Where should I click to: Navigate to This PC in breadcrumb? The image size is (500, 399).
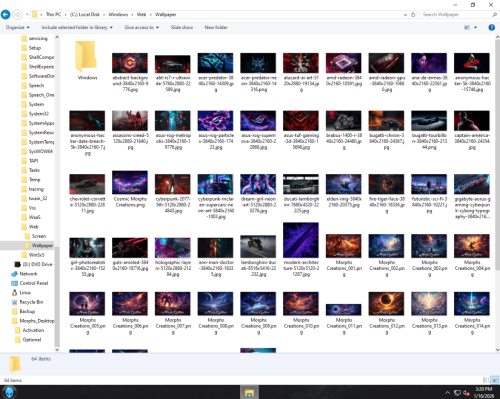coord(53,14)
